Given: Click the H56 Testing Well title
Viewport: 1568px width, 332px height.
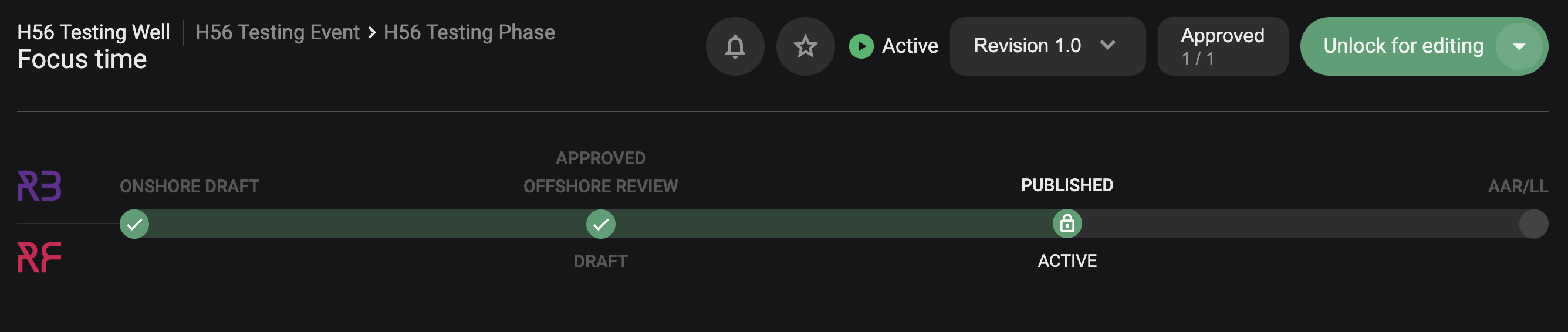Looking at the screenshot, I should (x=94, y=32).
